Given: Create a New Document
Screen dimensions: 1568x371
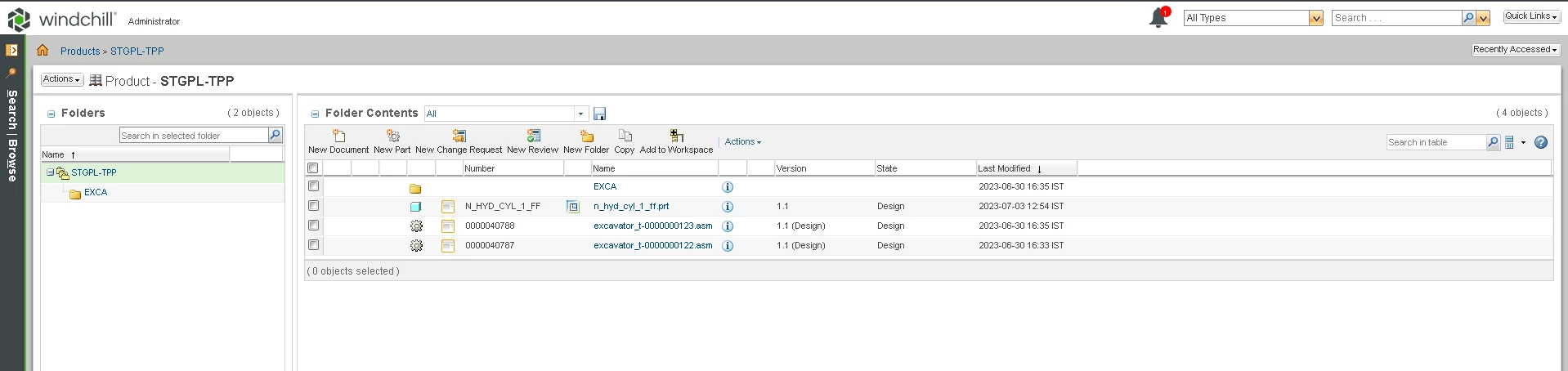Looking at the screenshot, I should point(338,141).
